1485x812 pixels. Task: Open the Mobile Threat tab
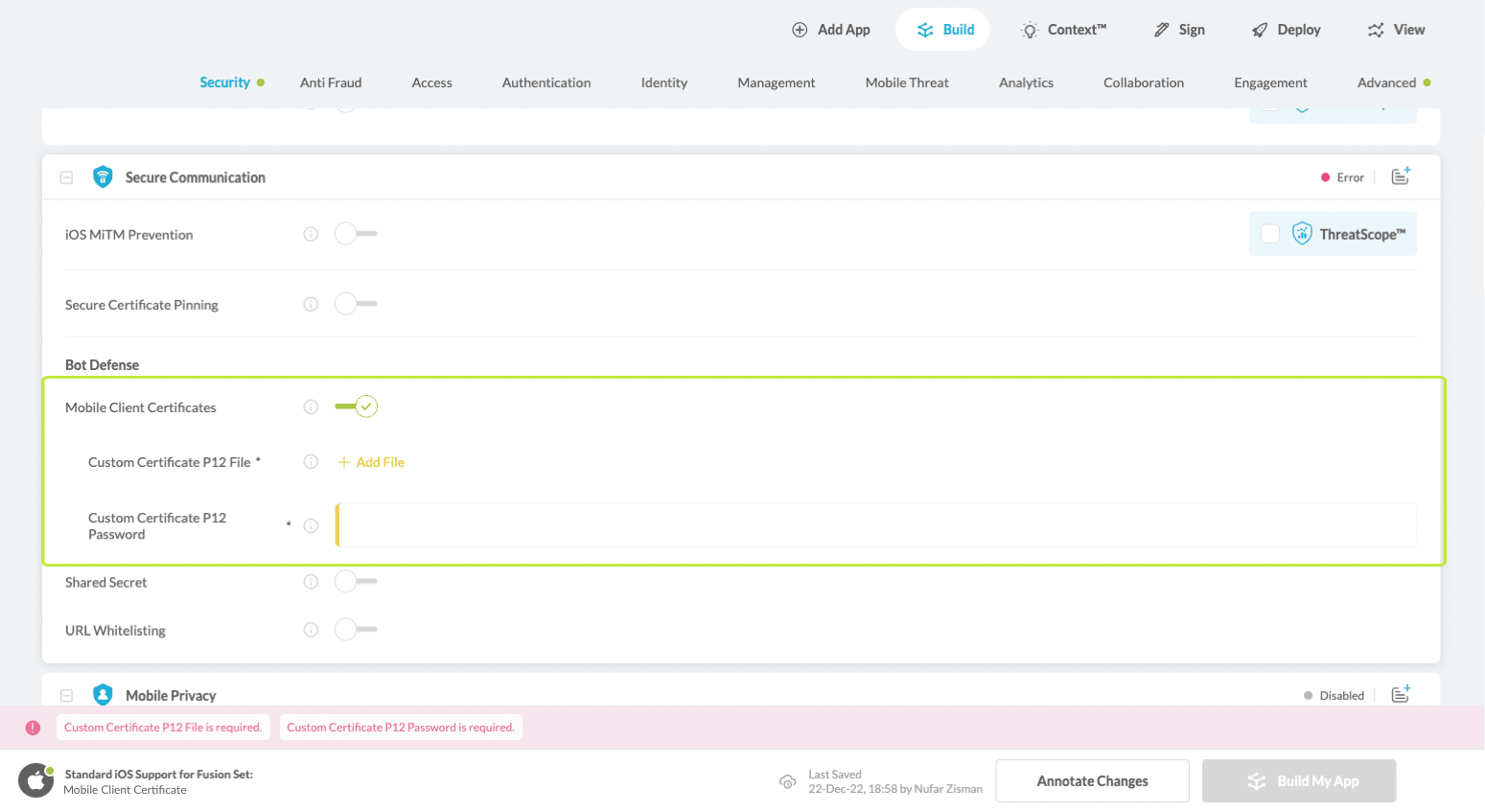[x=906, y=82]
